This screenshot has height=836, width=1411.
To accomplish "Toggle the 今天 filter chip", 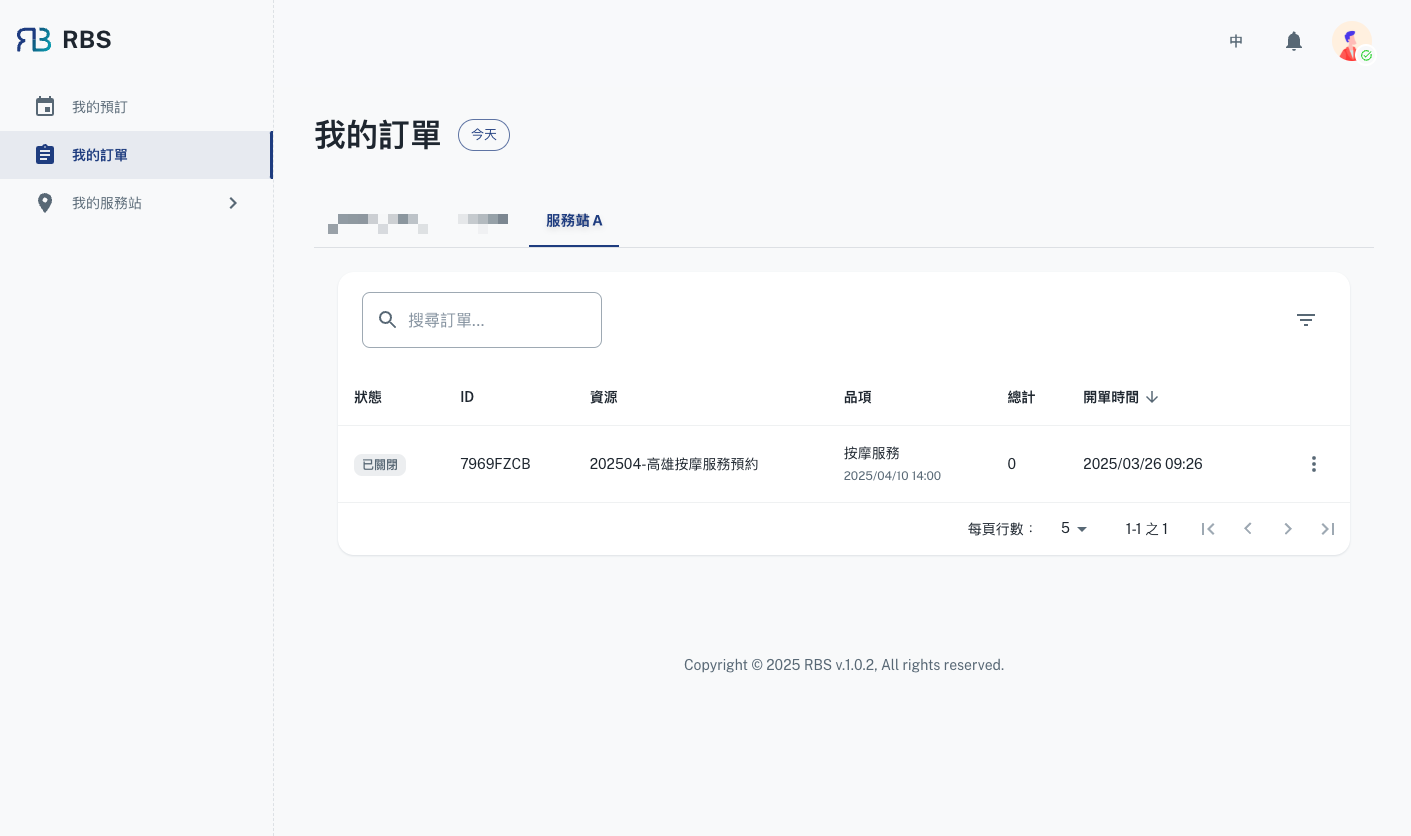I will tap(484, 135).
